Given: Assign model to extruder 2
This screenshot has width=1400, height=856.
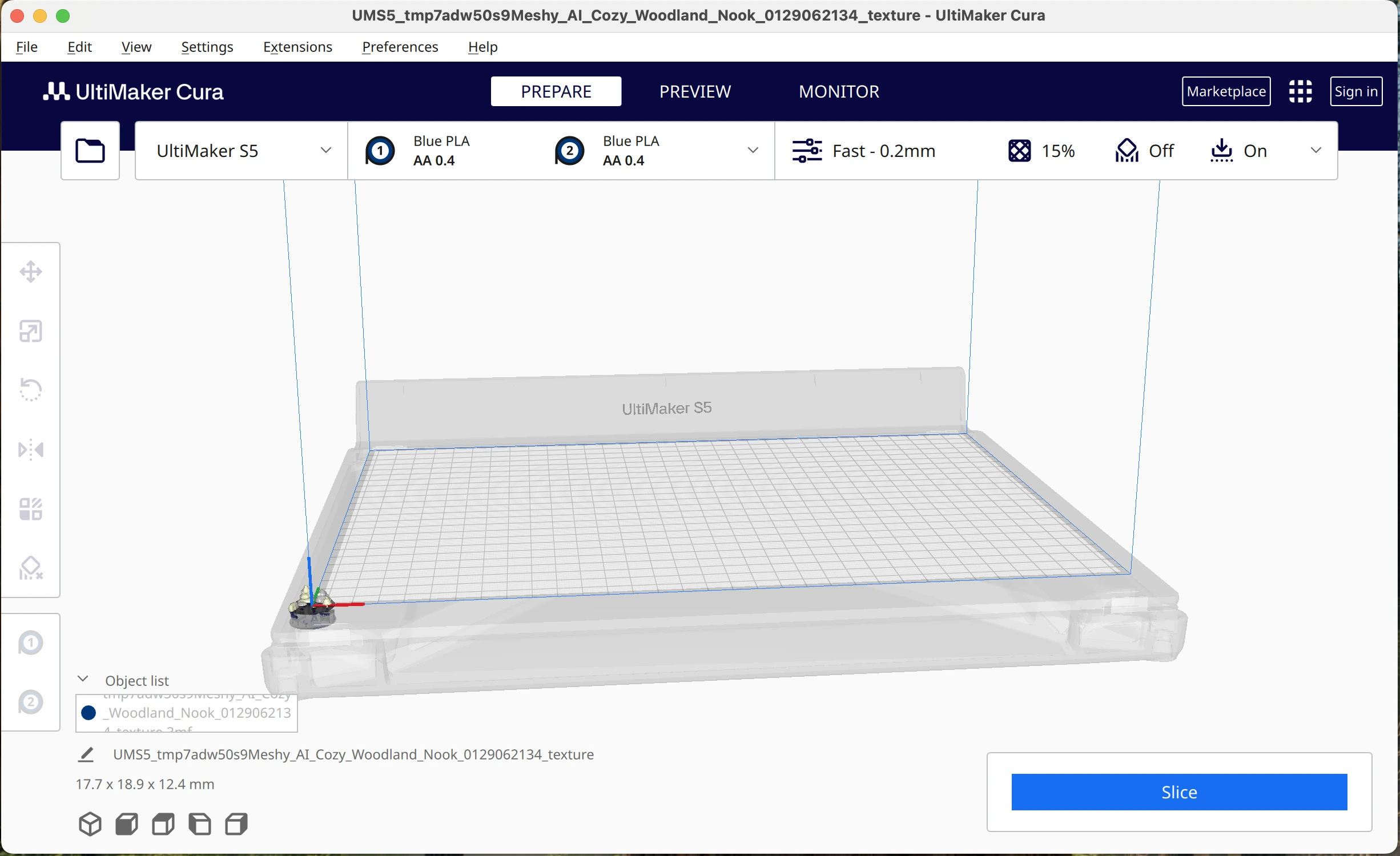Looking at the screenshot, I should click(31, 702).
